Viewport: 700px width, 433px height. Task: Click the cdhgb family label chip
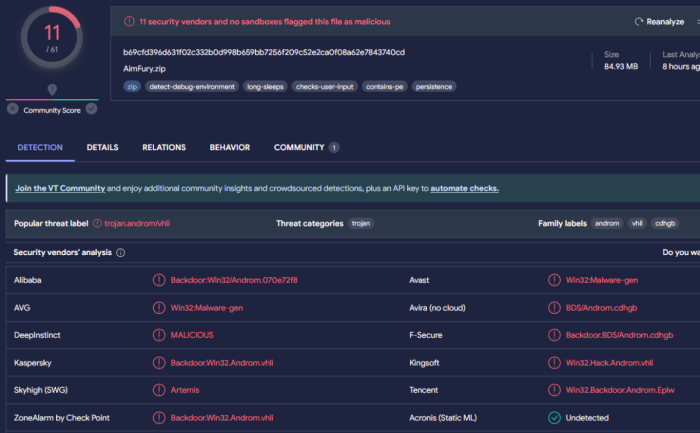pyautogui.click(x=665, y=223)
